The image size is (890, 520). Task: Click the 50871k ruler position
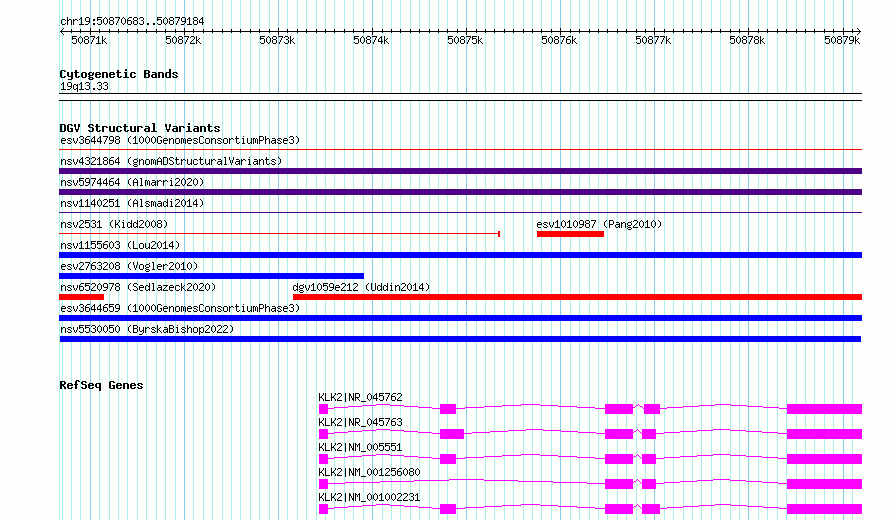click(x=89, y=40)
